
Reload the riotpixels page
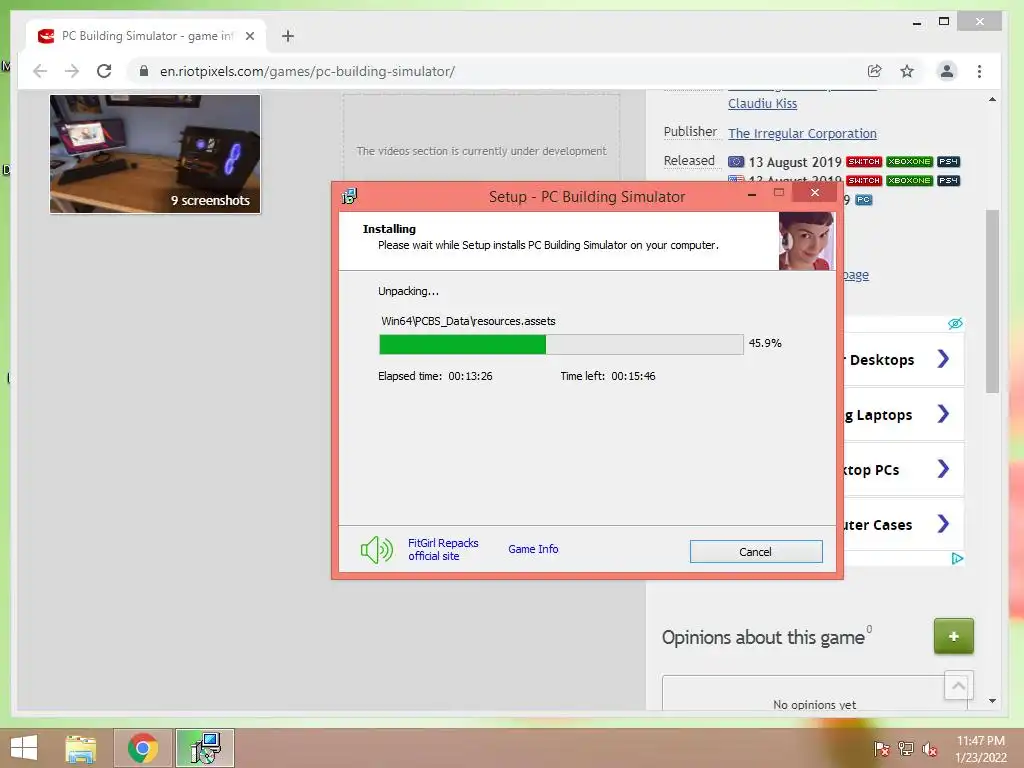(x=104, y=71)
